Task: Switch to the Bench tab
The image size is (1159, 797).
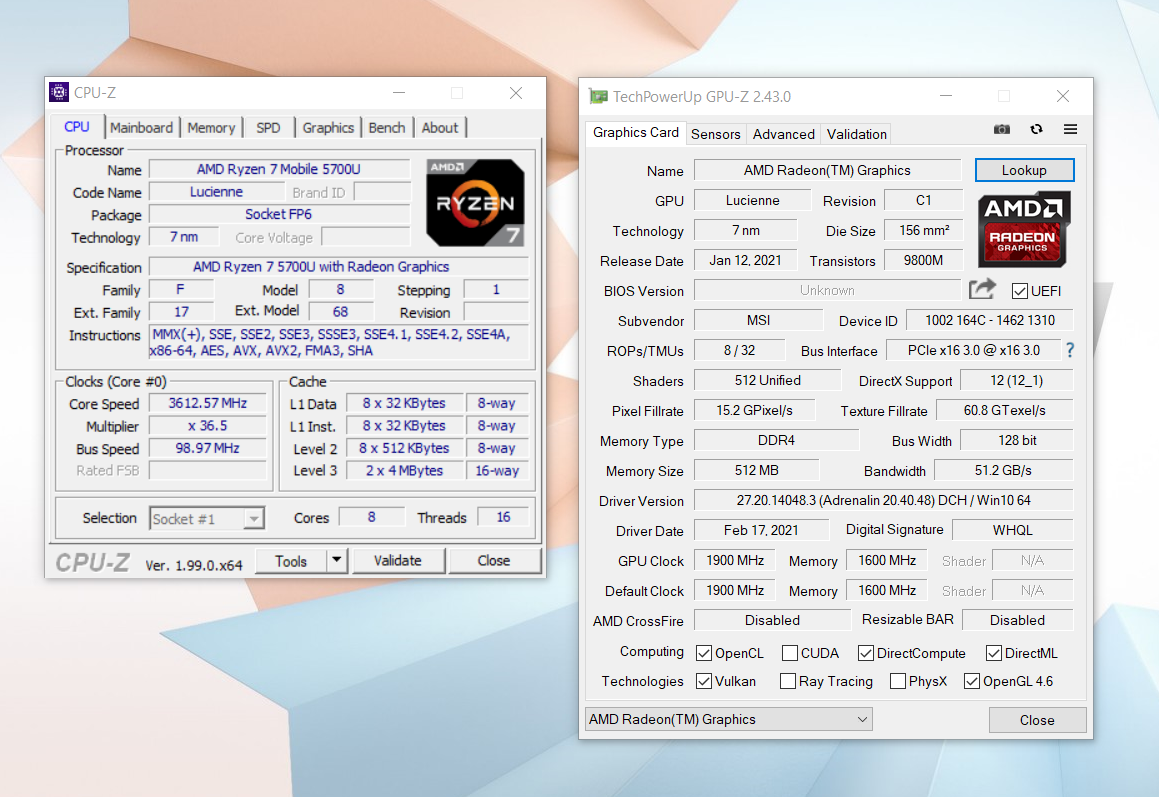Action: point(387,128)
